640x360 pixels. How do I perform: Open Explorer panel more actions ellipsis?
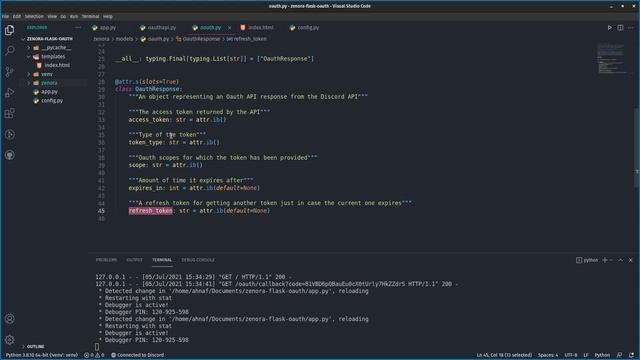coord(78,27)
